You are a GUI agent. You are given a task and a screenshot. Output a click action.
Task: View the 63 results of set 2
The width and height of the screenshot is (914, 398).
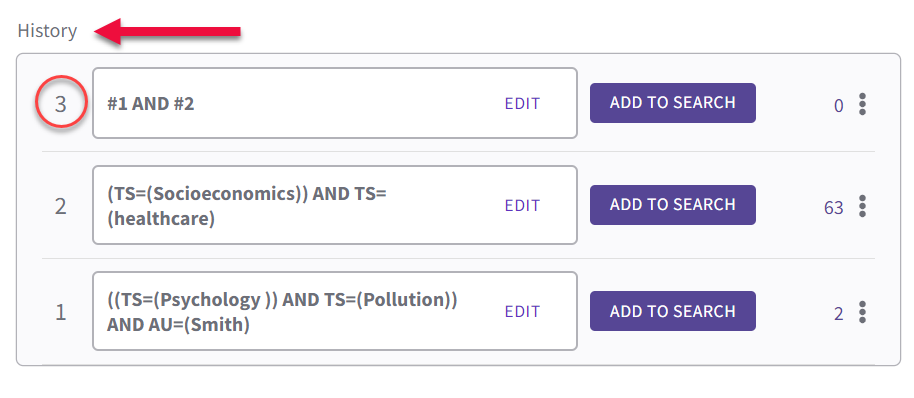(834, 208)
